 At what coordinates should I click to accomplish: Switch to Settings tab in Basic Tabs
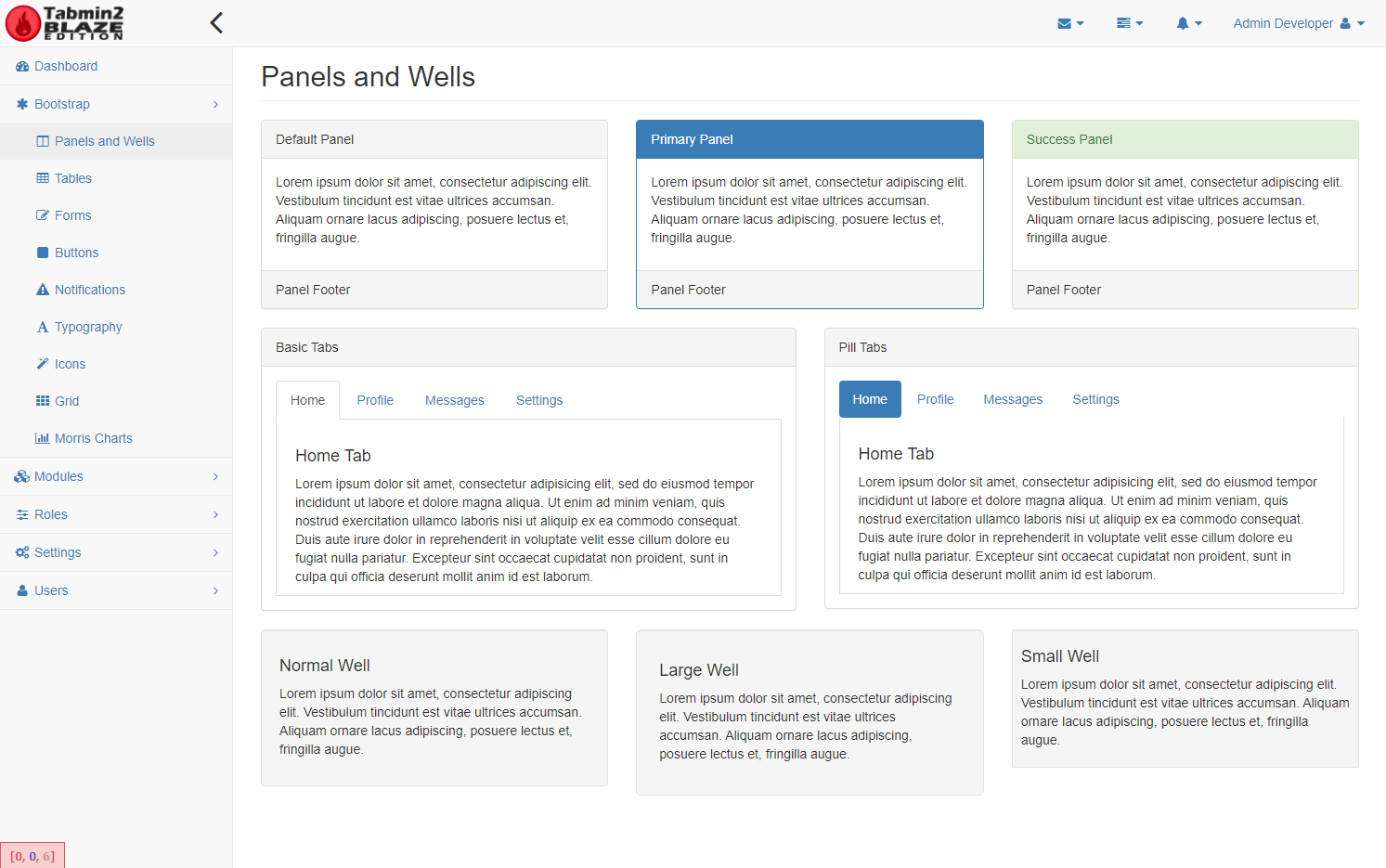tap(539, 400)
